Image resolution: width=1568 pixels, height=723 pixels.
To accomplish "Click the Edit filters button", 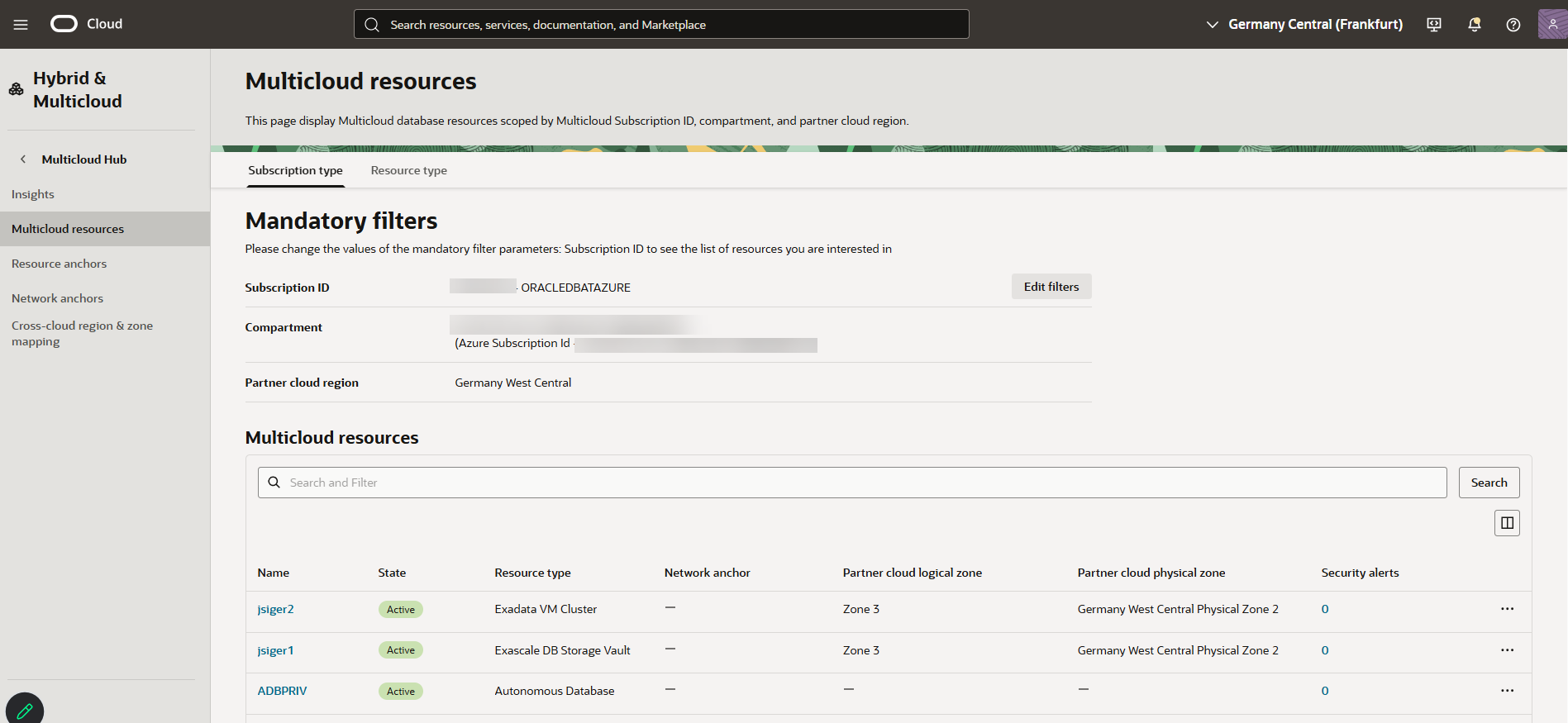I will [1051, 287].
